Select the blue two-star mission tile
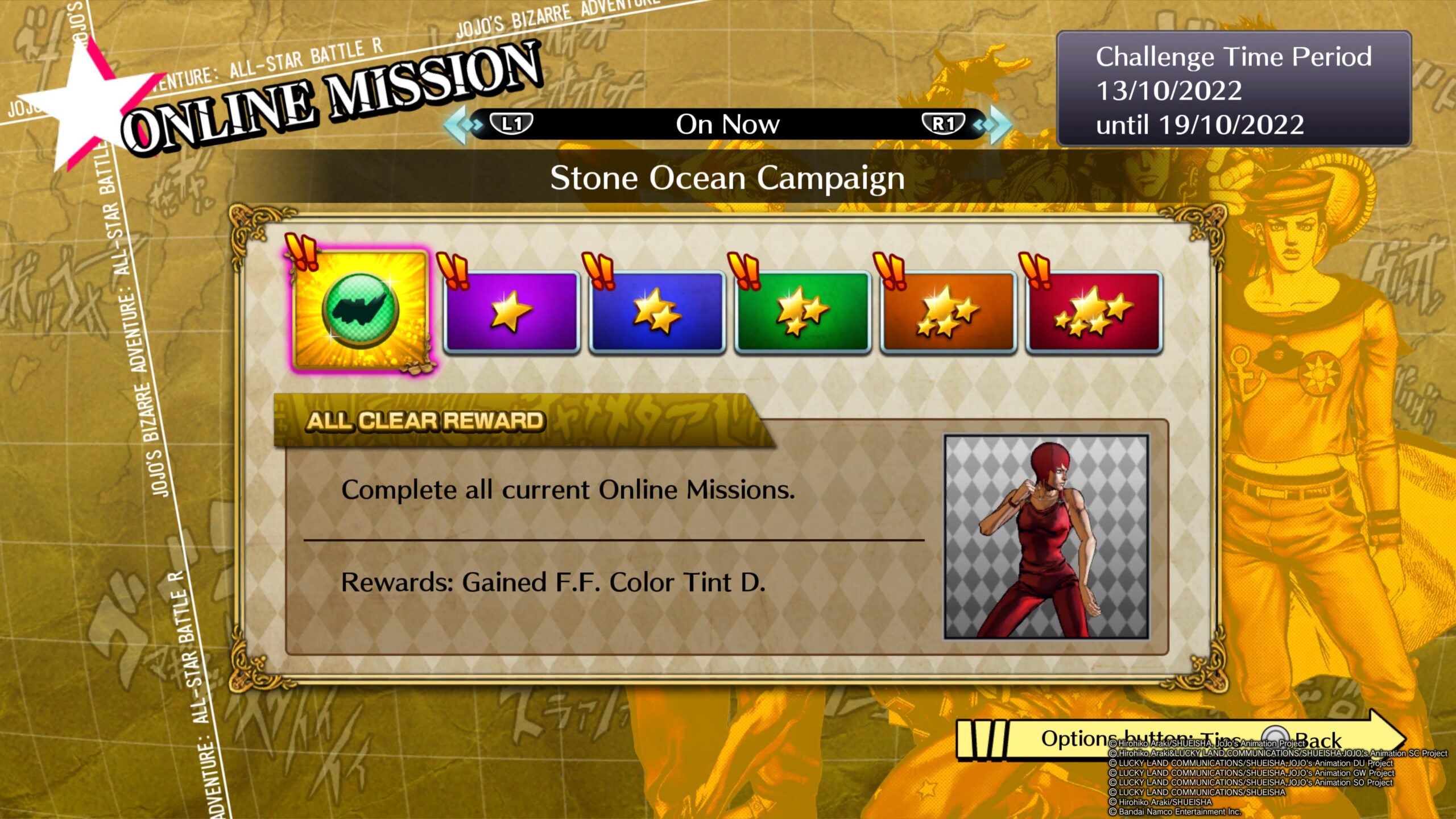1456x819 pixels. pyautogui.click(x=657, y=312)
